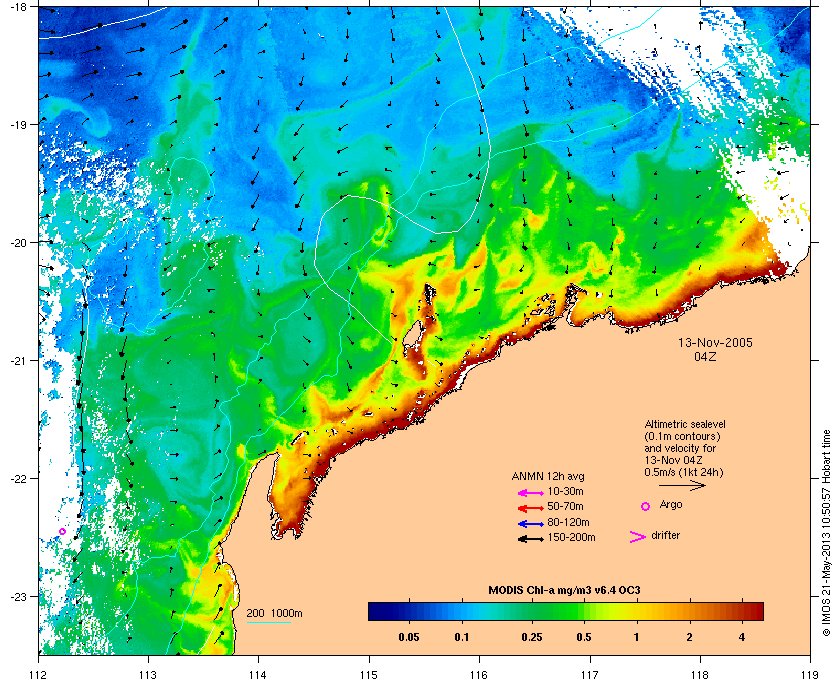Click the magenta 10-30m legend arrow
This screenshot has width=840, height=680.
531,492
